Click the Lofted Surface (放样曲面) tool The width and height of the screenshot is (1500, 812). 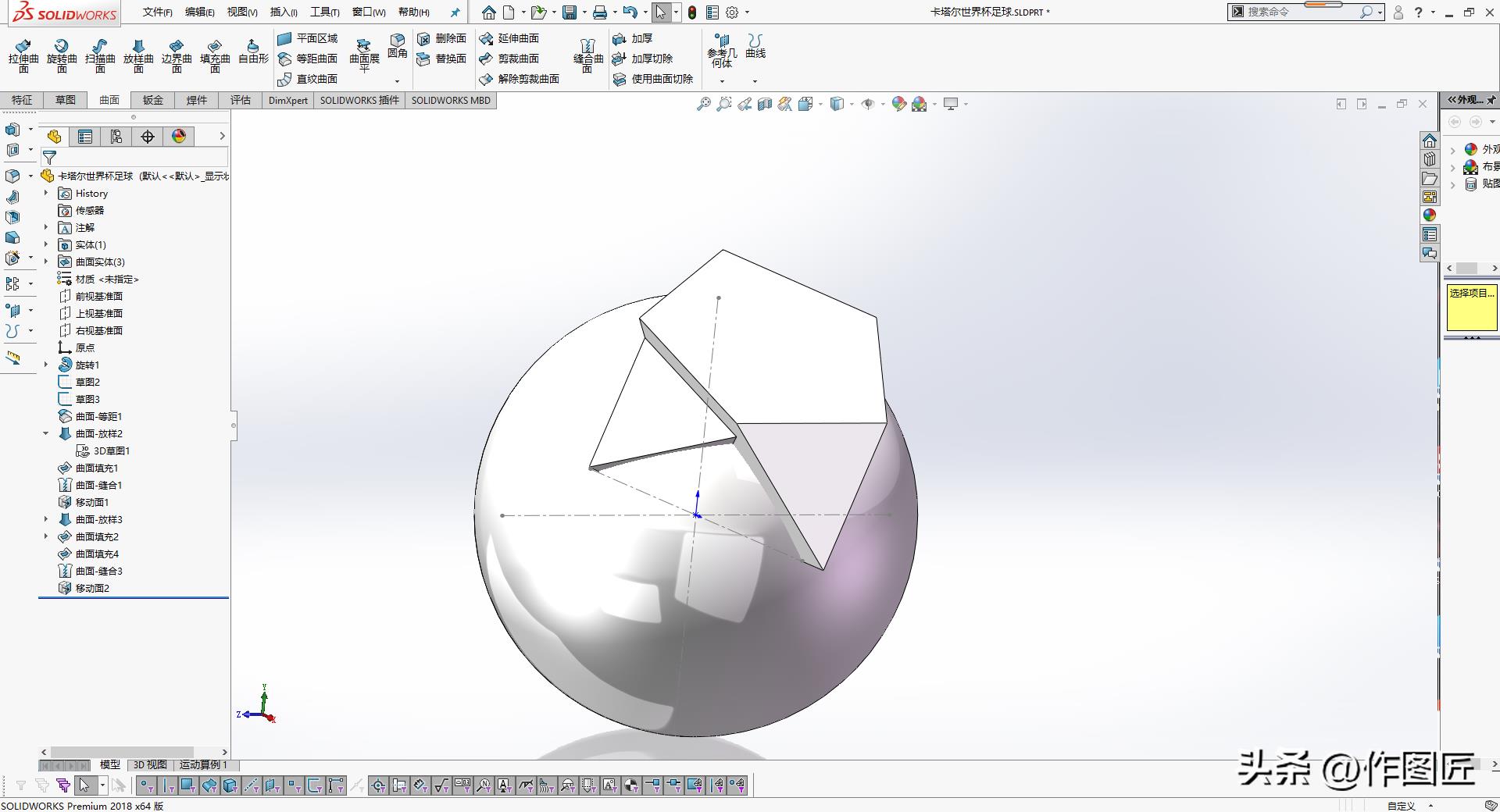pyautogui.click(x=138, y=55)
